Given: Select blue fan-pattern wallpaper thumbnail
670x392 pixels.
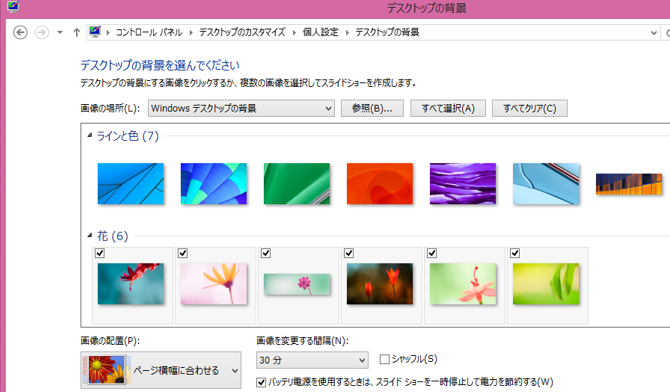Looking at the screenshot, I should click(x=214, y=184).
